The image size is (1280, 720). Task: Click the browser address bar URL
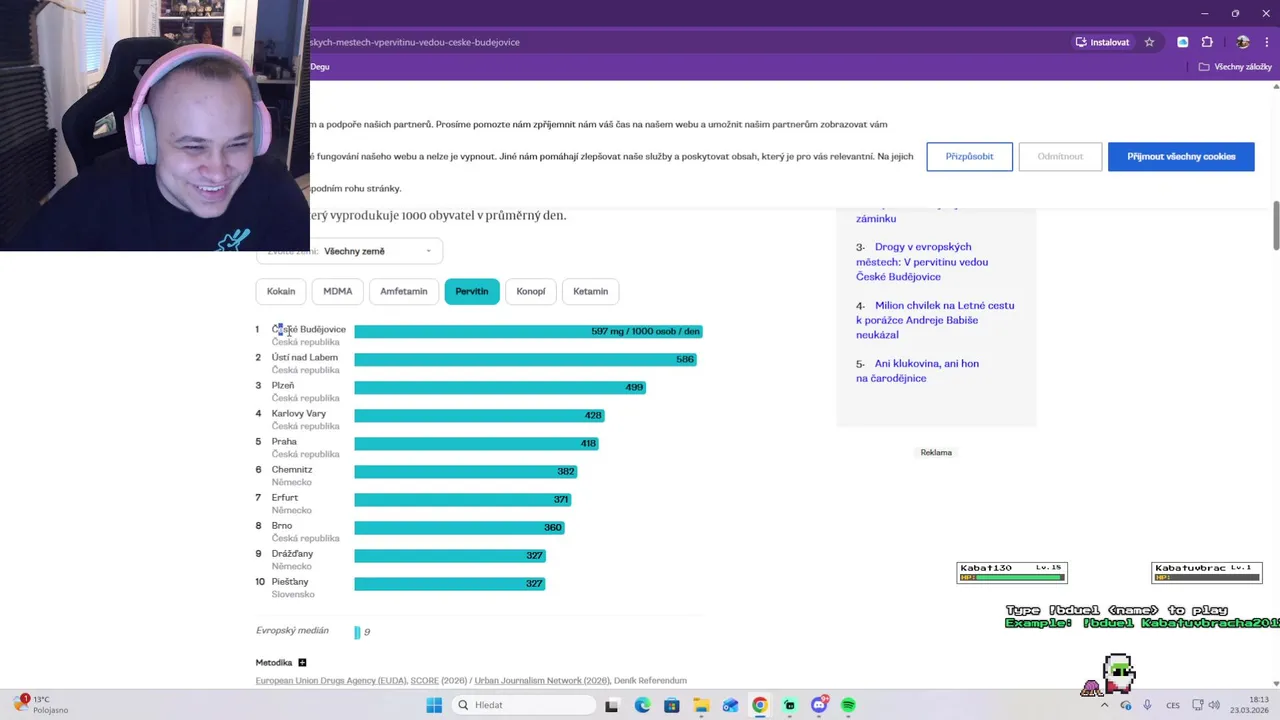click(x=415, y=42)
